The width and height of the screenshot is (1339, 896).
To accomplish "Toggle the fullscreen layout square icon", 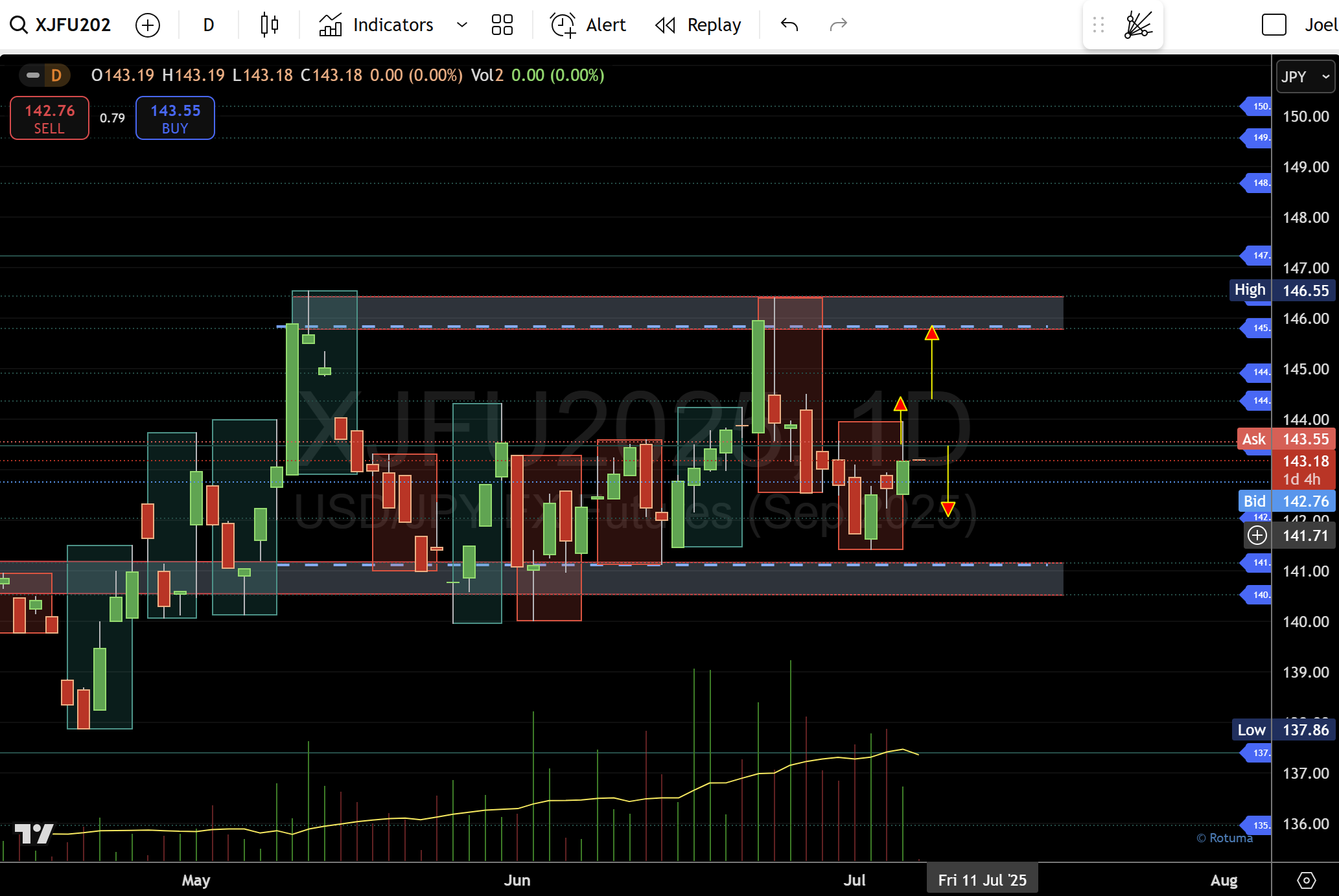I will pos(1274,25).
